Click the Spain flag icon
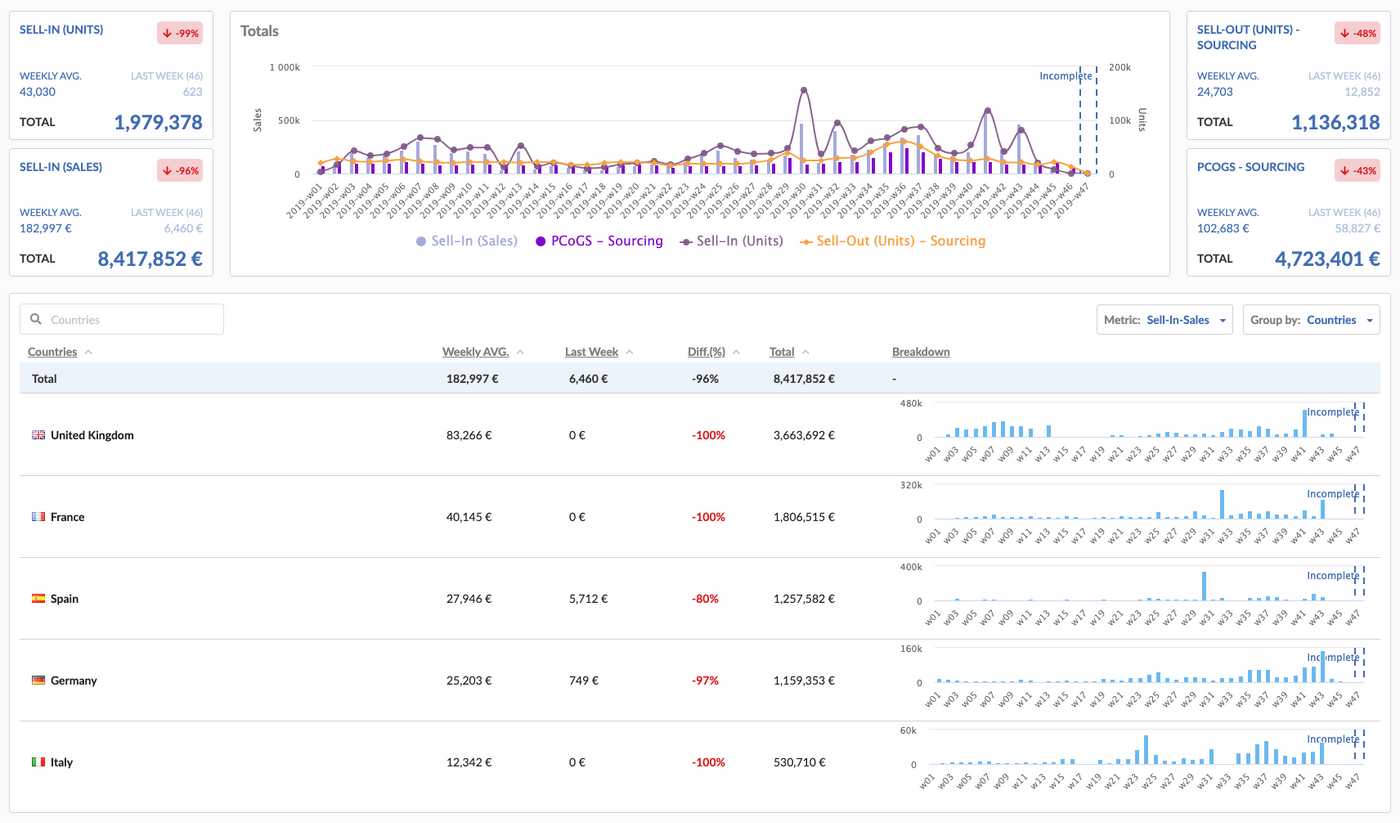This screenshot has height=823, width=1400. 38,599
